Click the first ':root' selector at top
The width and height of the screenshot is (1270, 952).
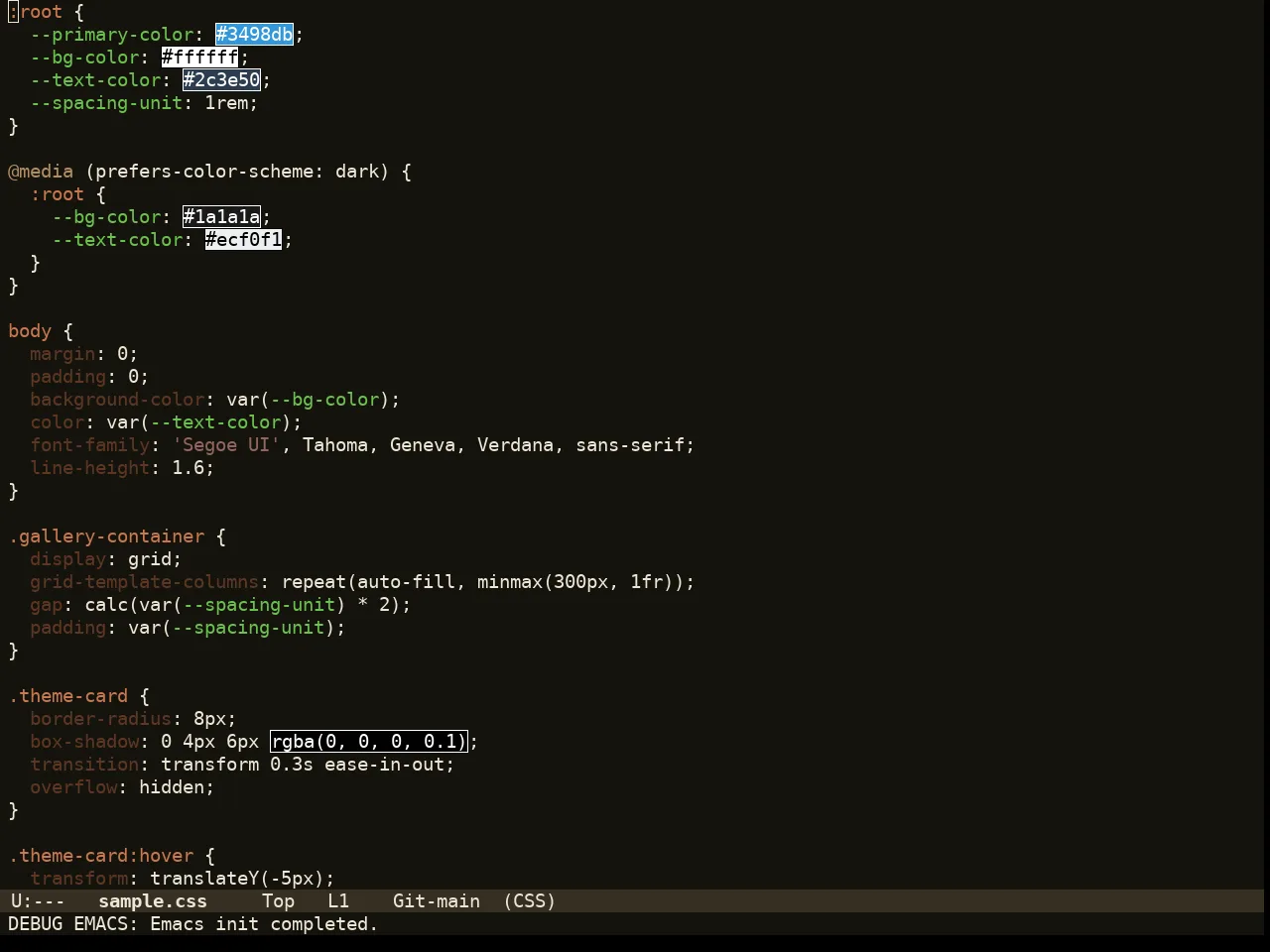click(36, 12)
